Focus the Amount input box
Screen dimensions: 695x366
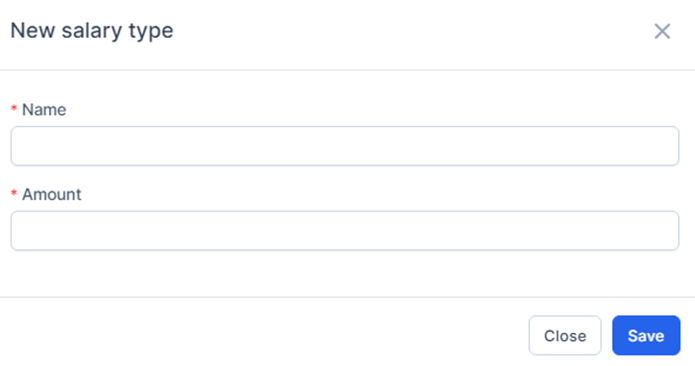[345, 231]
